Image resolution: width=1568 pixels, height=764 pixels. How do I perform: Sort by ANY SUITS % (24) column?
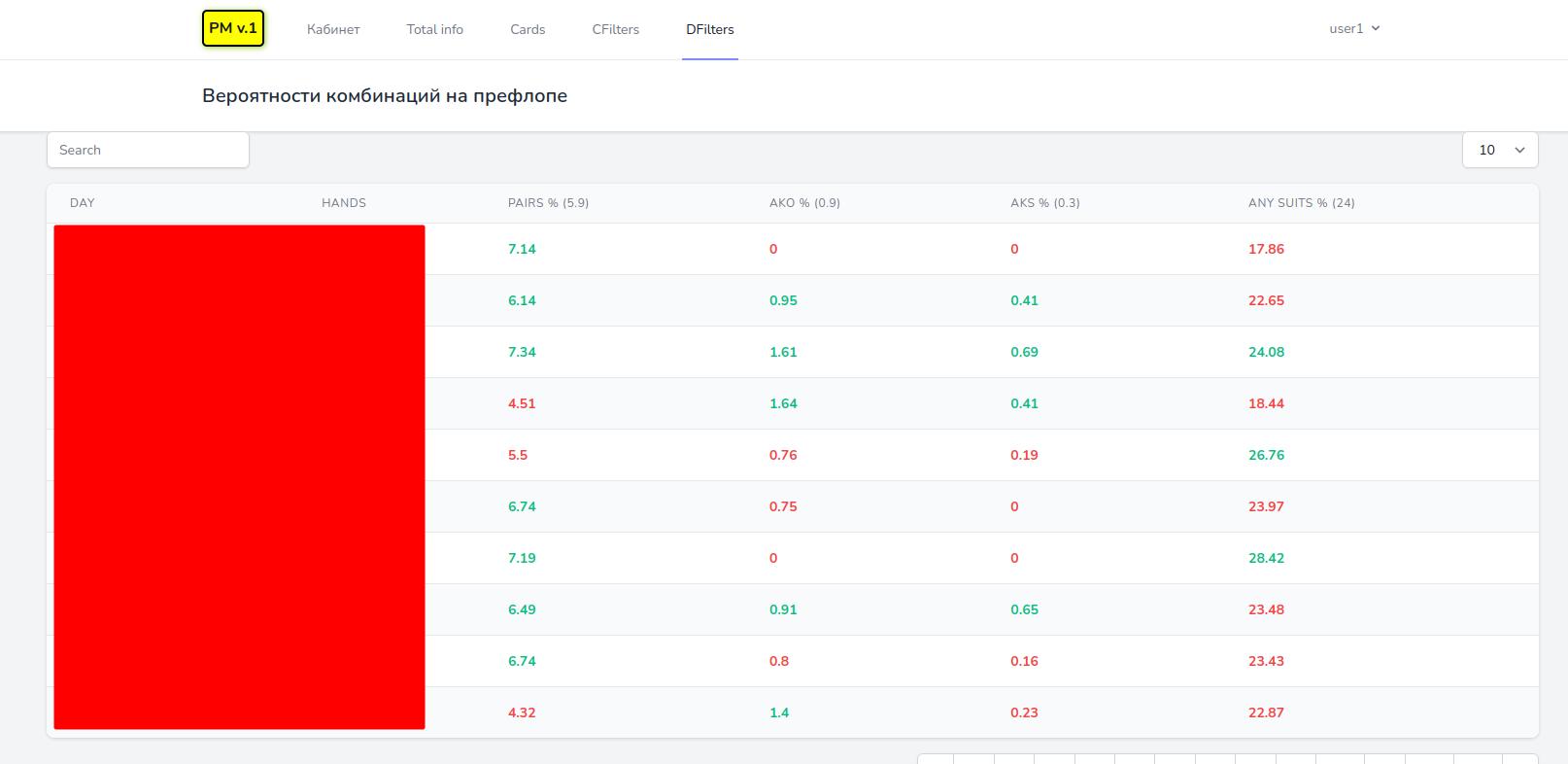[x=1302, y=203]
